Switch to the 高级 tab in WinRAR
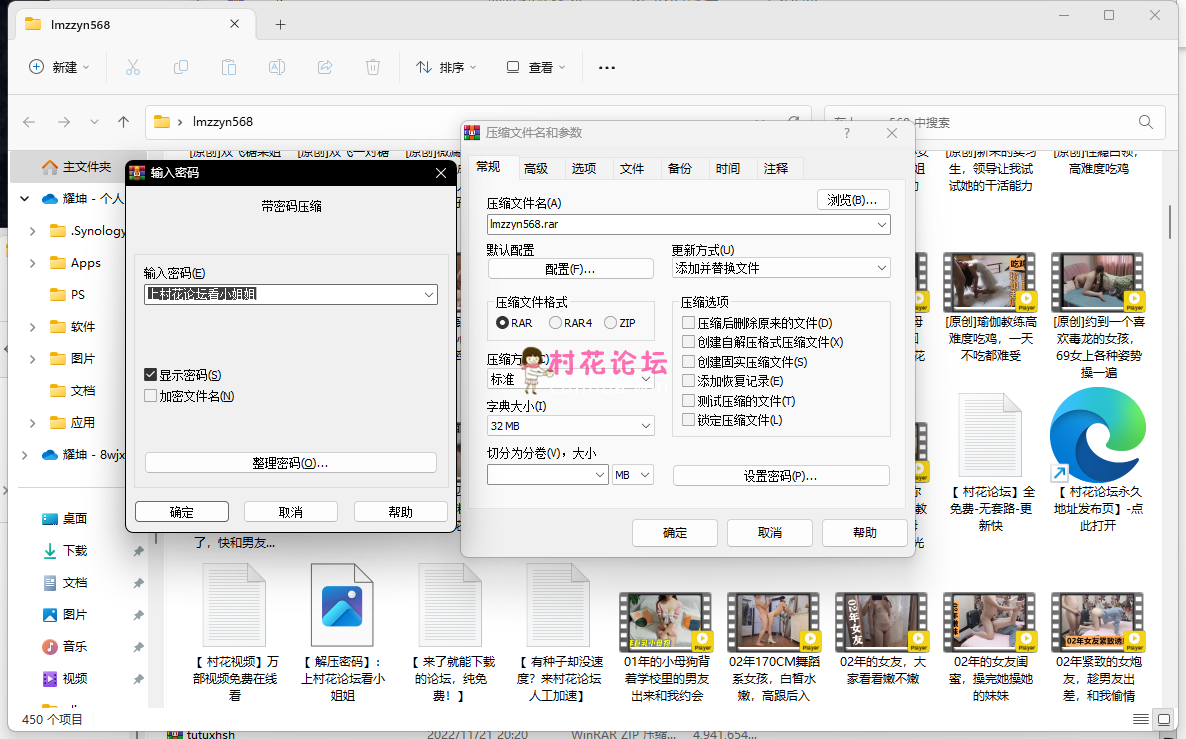 click(x=537, y=167)
